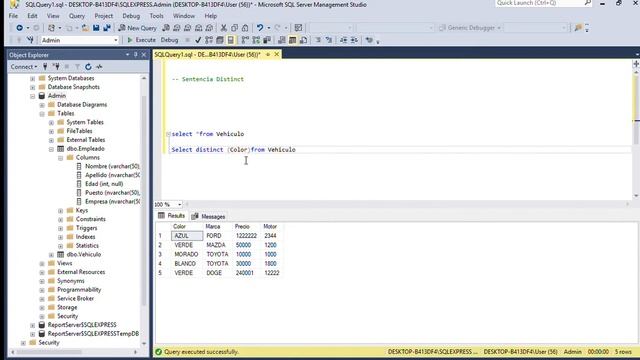640x360 pixels.
Task: Select the SQLQuery1.sql document tab
Action: point(207,54)
